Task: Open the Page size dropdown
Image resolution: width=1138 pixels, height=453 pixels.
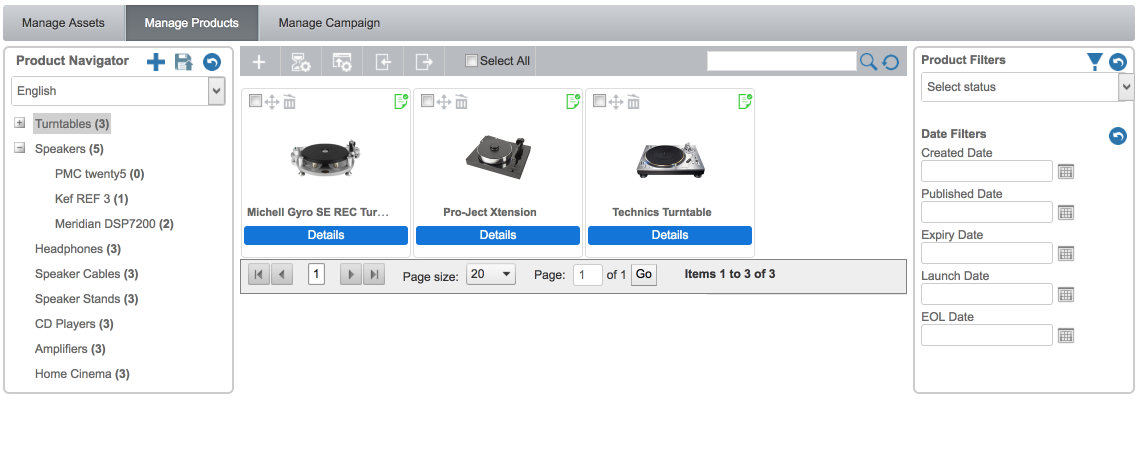Action: coord(490,274)
